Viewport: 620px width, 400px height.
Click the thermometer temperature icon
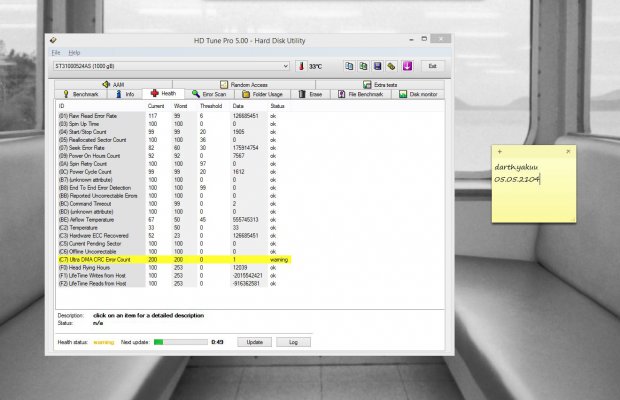point(301,66)
